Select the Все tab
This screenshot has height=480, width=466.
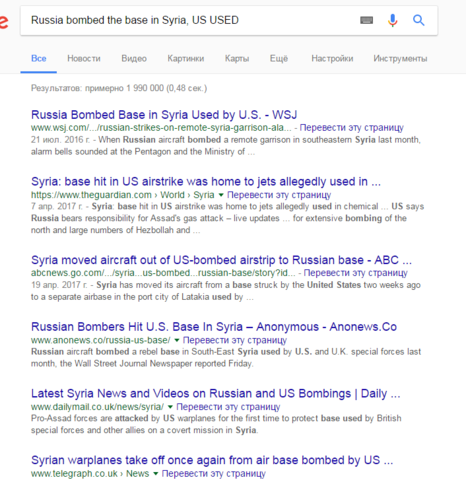pos(39,59)
